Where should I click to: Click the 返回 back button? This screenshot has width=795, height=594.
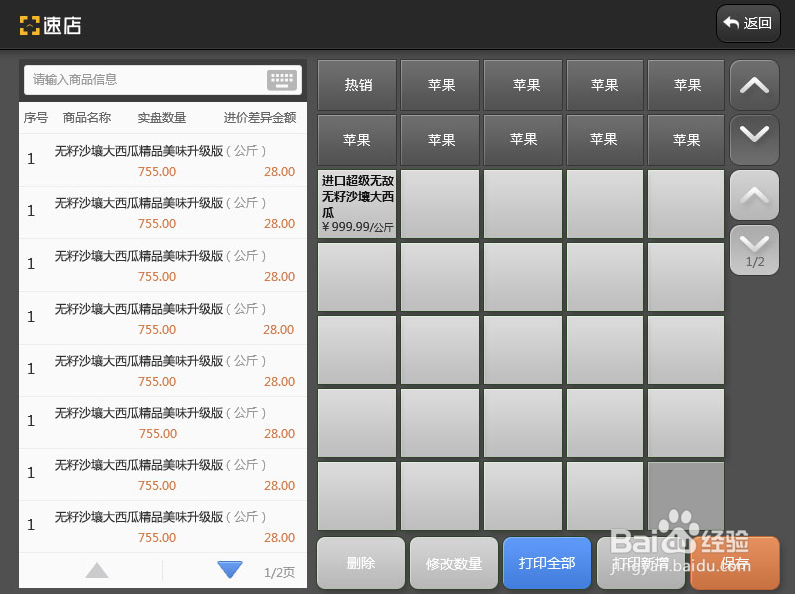pos(748,23)
